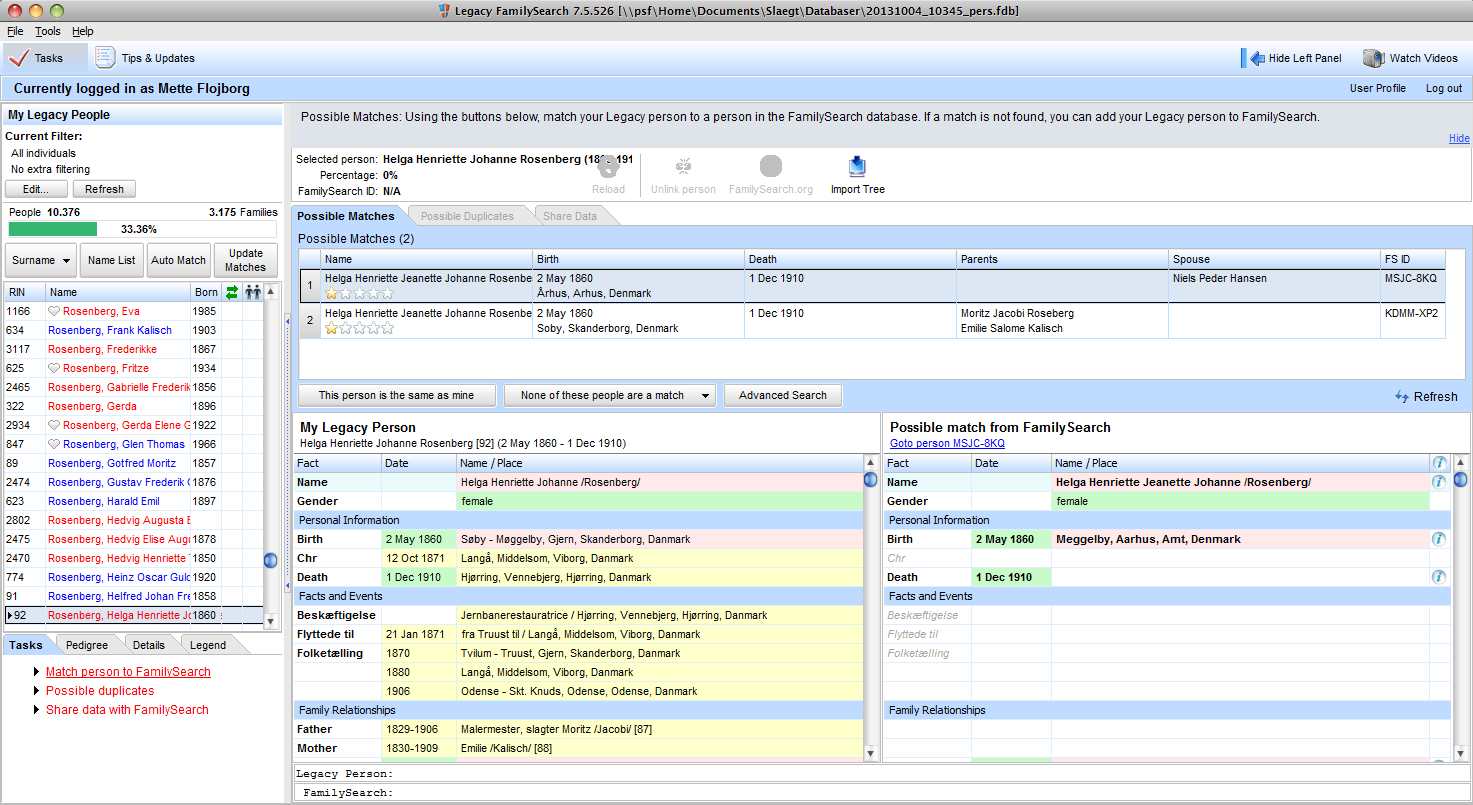1473x805 pixels.
Task: Open 'Goto person MSJC-8KQ' link
Action: pyautogui.click(x=947, y=443)
